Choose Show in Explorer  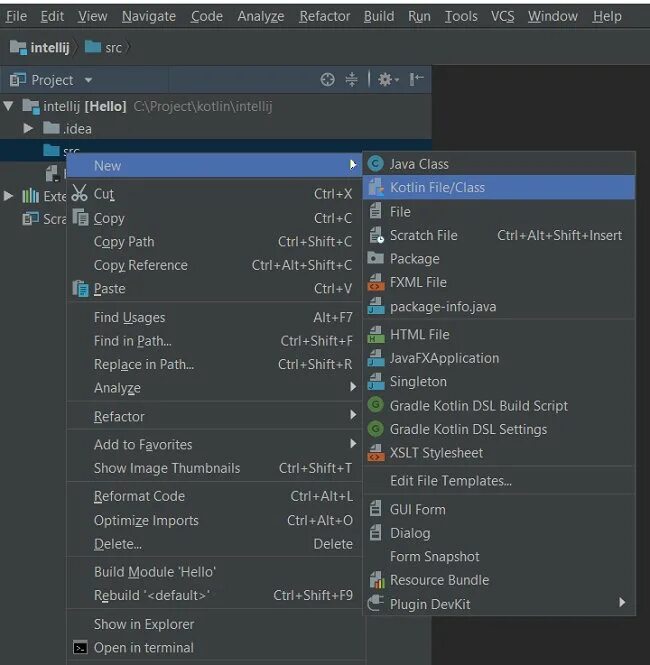click(215, 624)
